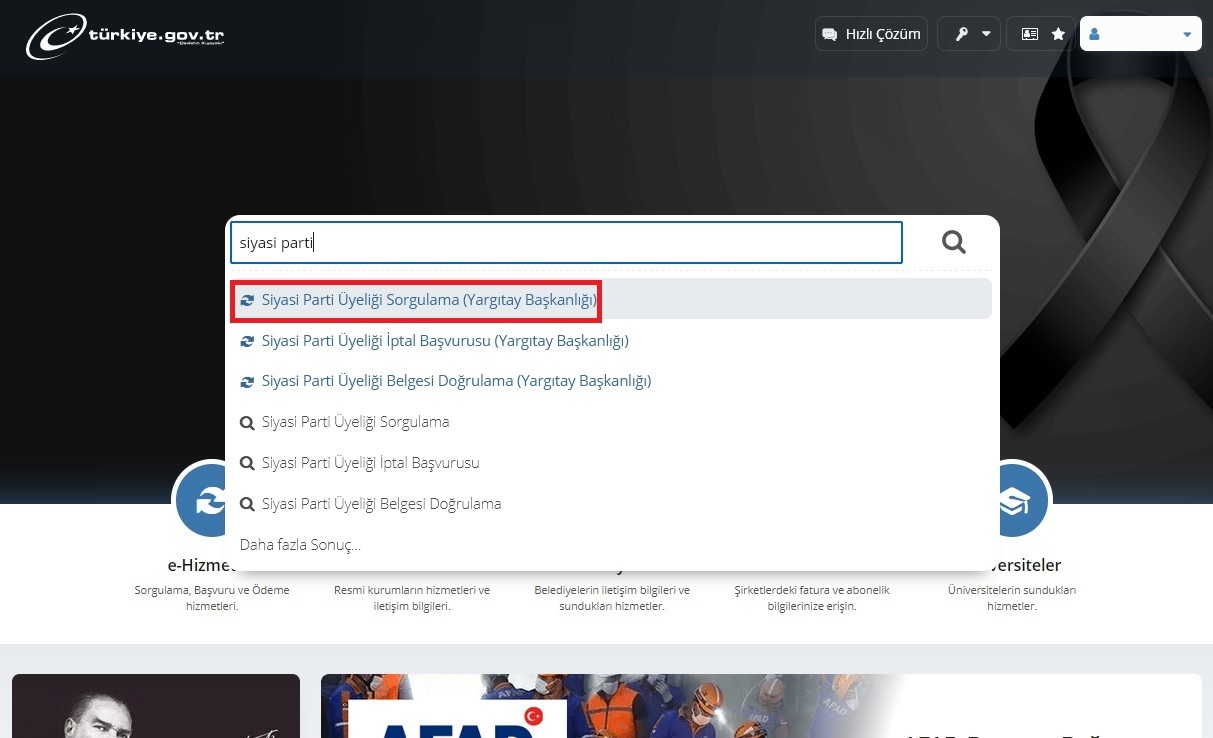Click the magnifier search button

pos(954,242)
